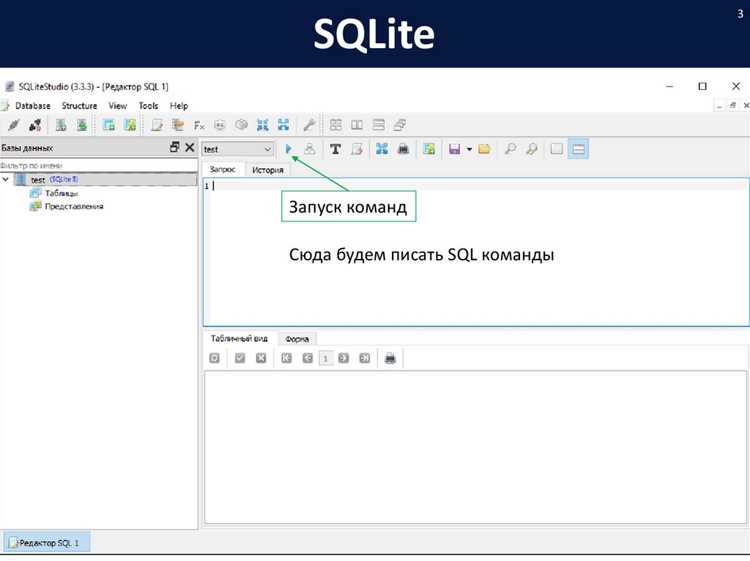Click the Edit database green arrow icon
This screenshot has width=750, height=561.
tap(82, 125)
